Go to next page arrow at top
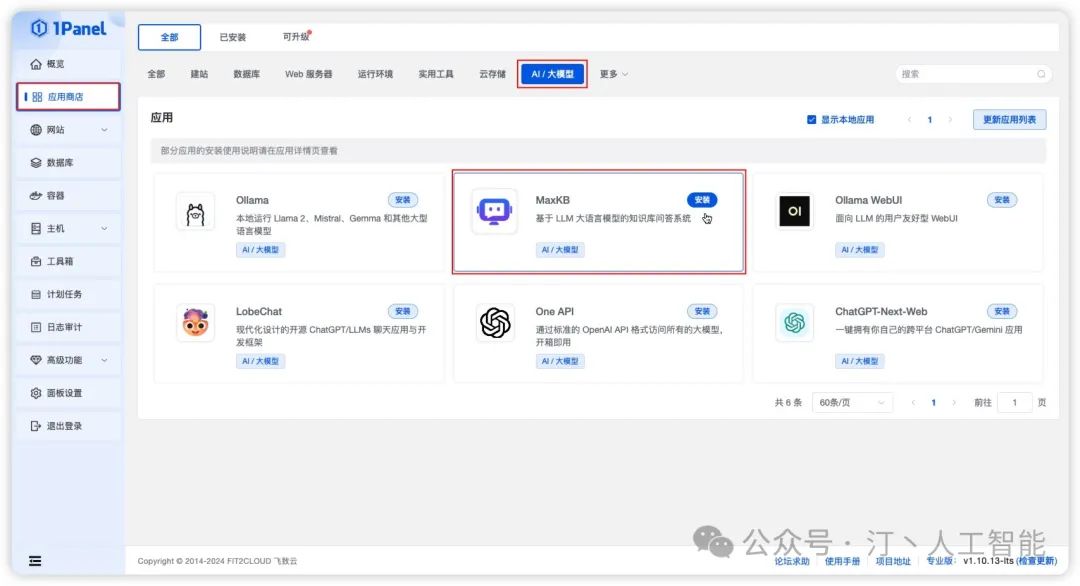The width and height of the screenshot is (1080, 586). [950, 120]
